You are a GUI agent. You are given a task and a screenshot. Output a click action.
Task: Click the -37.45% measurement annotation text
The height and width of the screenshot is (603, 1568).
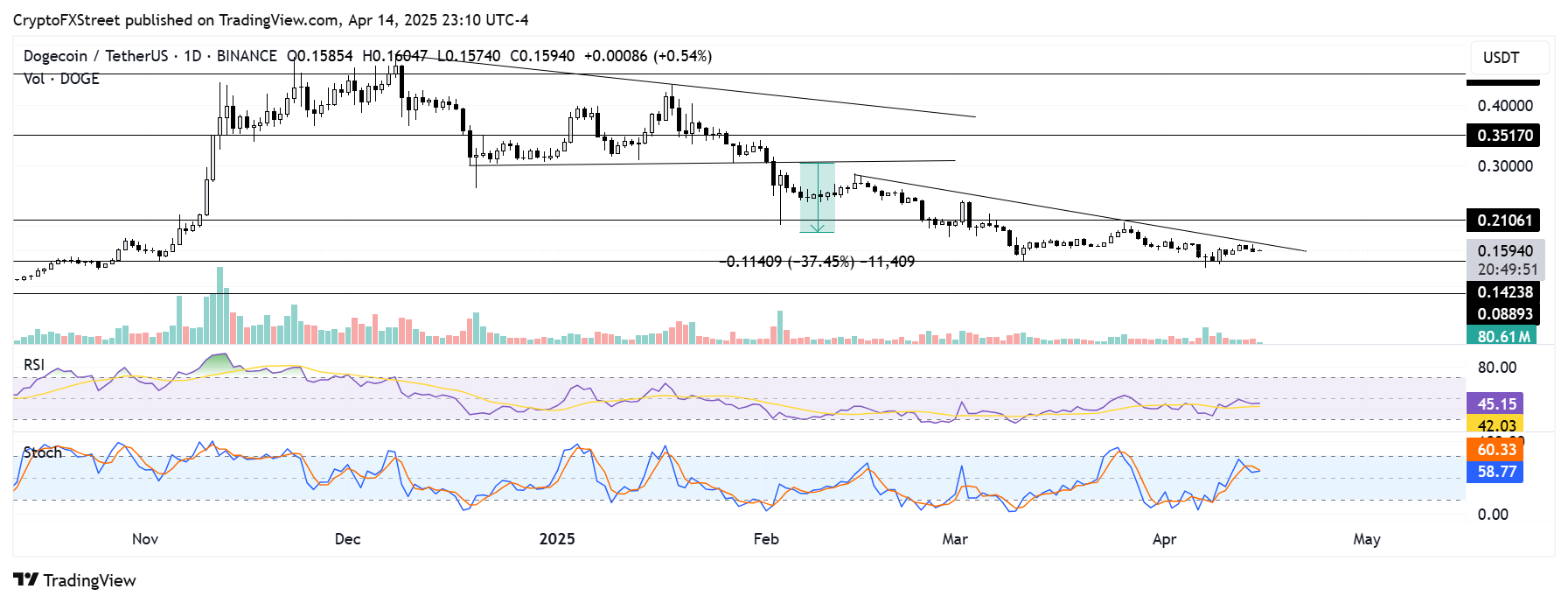[x=819, y=262]
